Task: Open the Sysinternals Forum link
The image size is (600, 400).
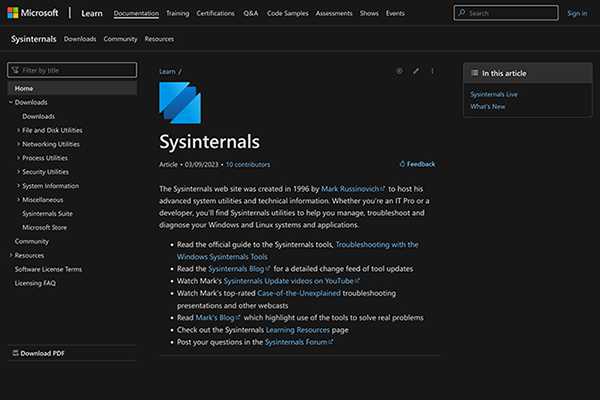Action: (299, 342)
